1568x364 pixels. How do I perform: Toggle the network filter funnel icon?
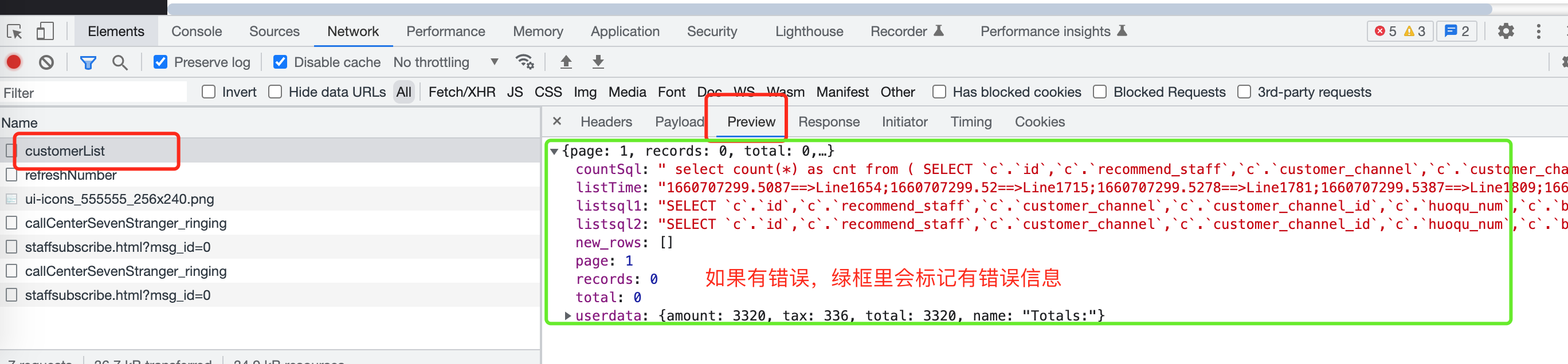(x=88, y=62)
